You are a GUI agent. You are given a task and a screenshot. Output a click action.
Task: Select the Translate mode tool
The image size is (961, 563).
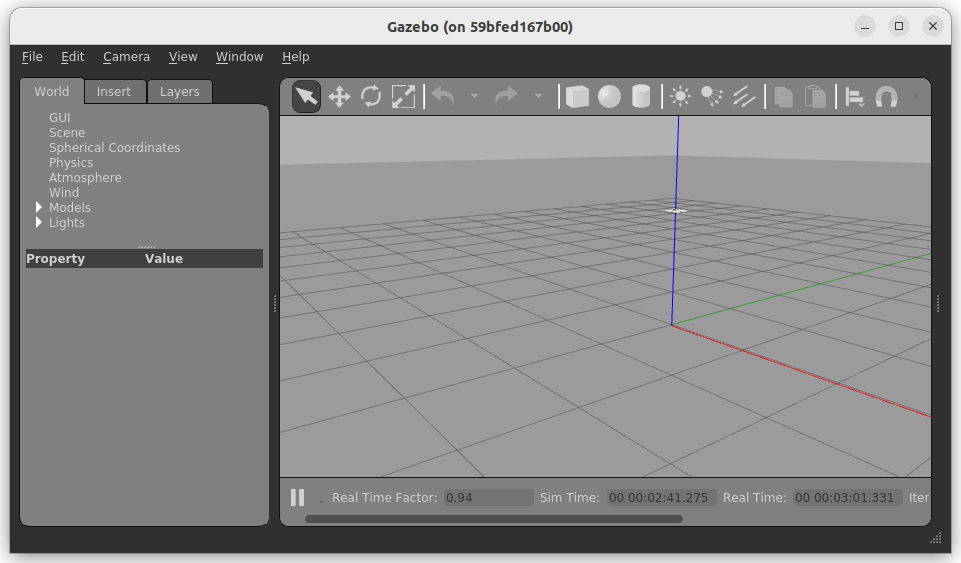(x=339, y=97)
